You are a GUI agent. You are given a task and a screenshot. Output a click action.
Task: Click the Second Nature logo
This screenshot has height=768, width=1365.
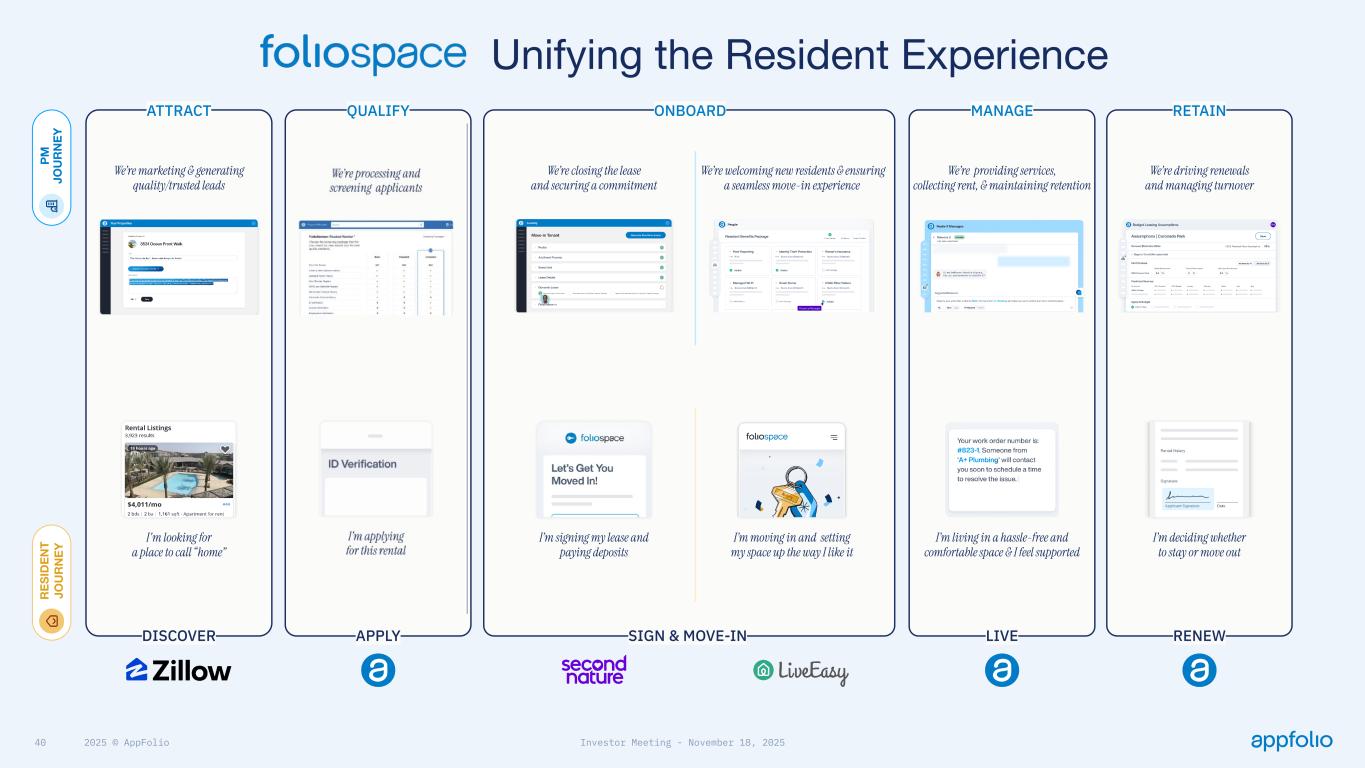[594, 670]
